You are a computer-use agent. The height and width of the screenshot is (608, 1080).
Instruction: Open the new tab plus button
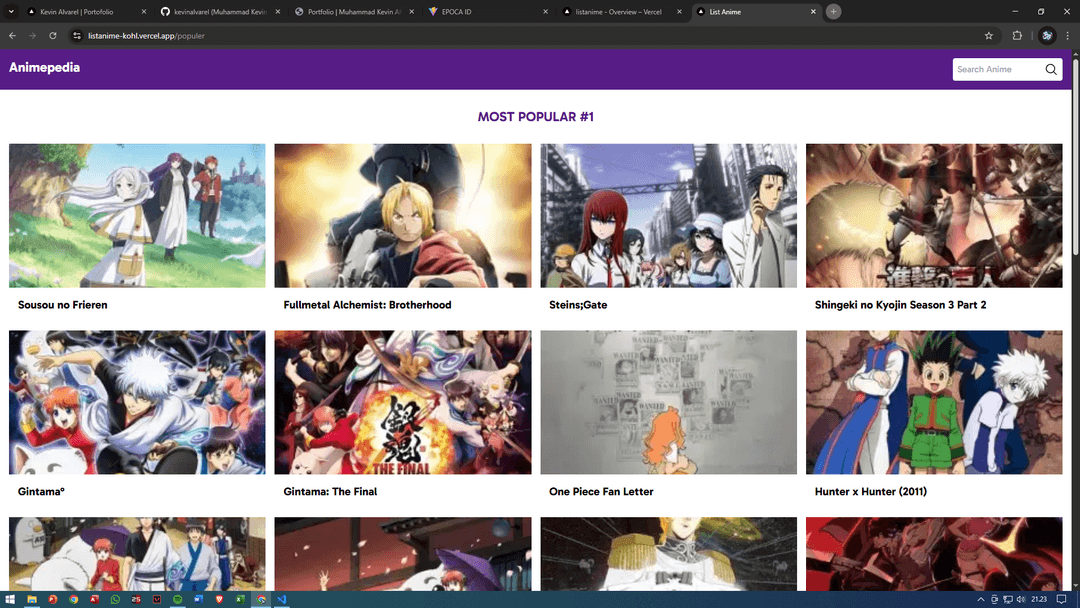click(833, 12)
